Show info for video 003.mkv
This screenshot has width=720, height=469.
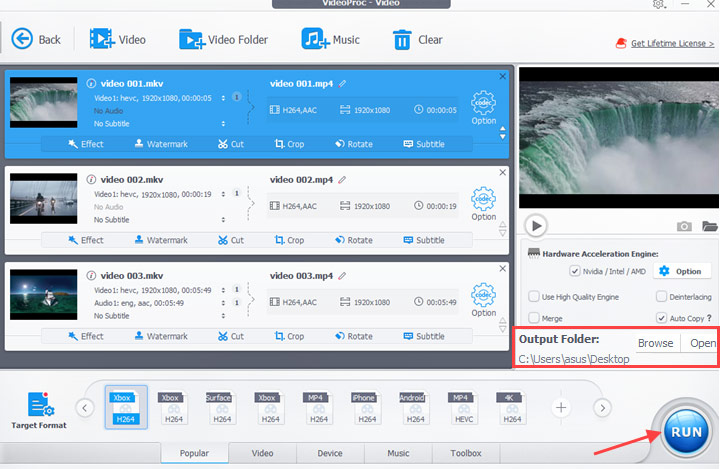[91, 276]
